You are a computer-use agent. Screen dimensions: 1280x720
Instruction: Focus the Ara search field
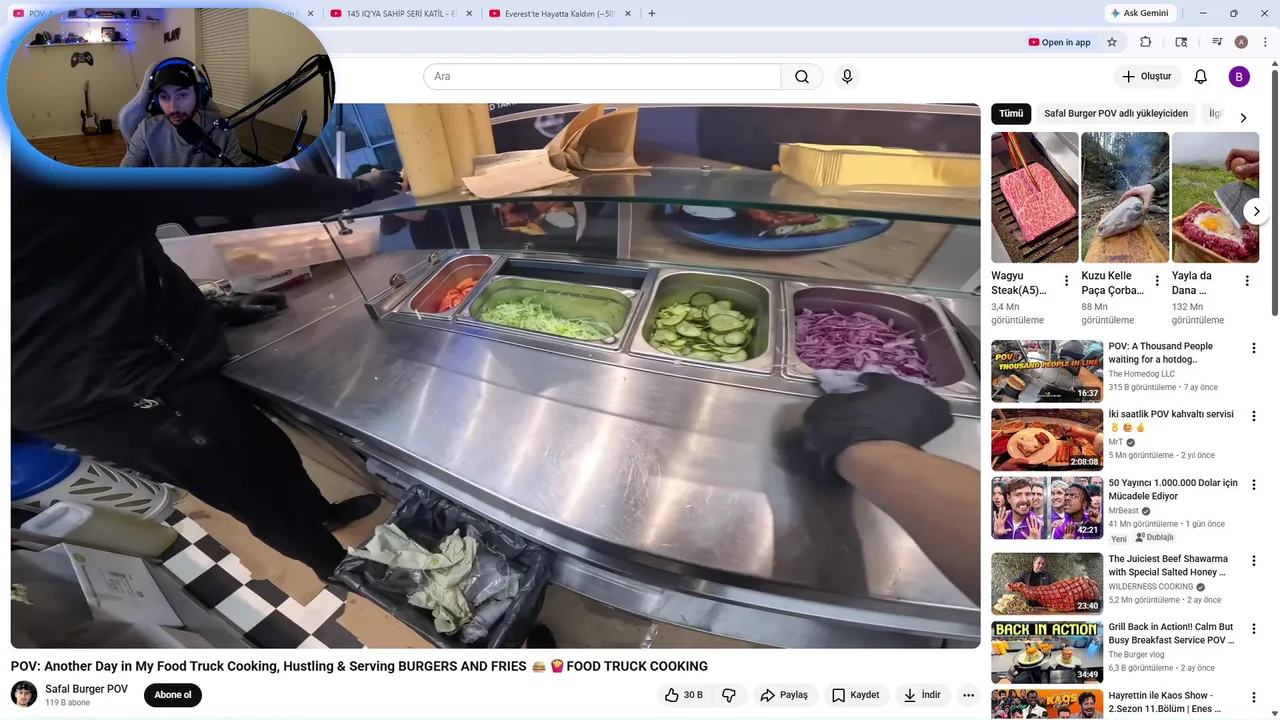602,77
